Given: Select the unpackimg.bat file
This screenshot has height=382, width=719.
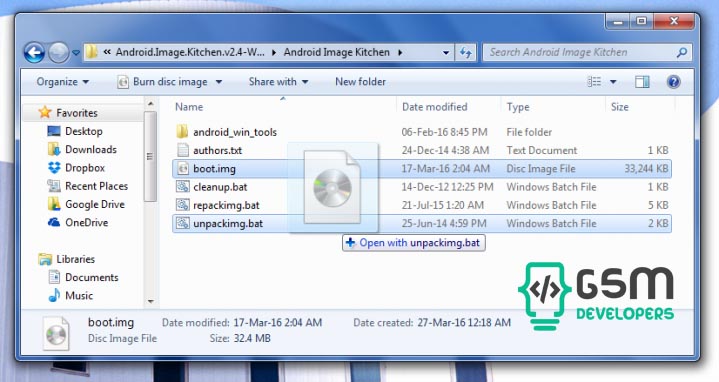Looking at the screenshot, I should [x=228, y=223].
